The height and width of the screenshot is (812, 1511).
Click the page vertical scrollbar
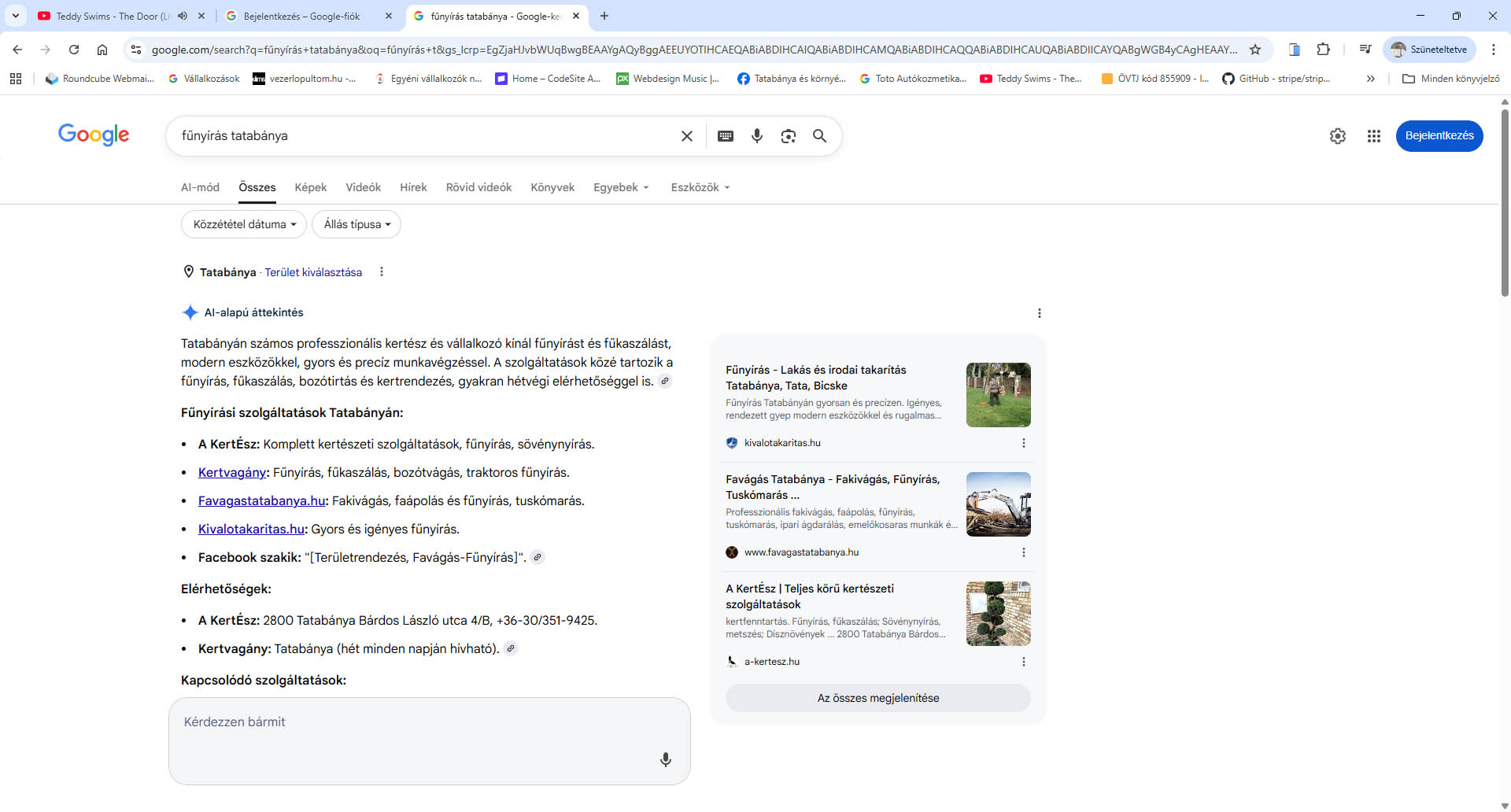1505,203
